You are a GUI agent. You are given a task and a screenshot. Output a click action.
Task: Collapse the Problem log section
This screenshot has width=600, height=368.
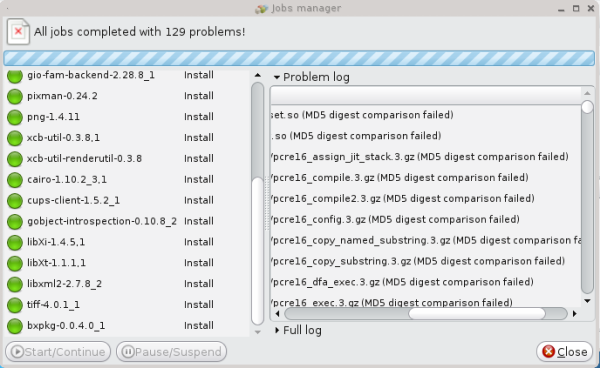coord(277,77)
